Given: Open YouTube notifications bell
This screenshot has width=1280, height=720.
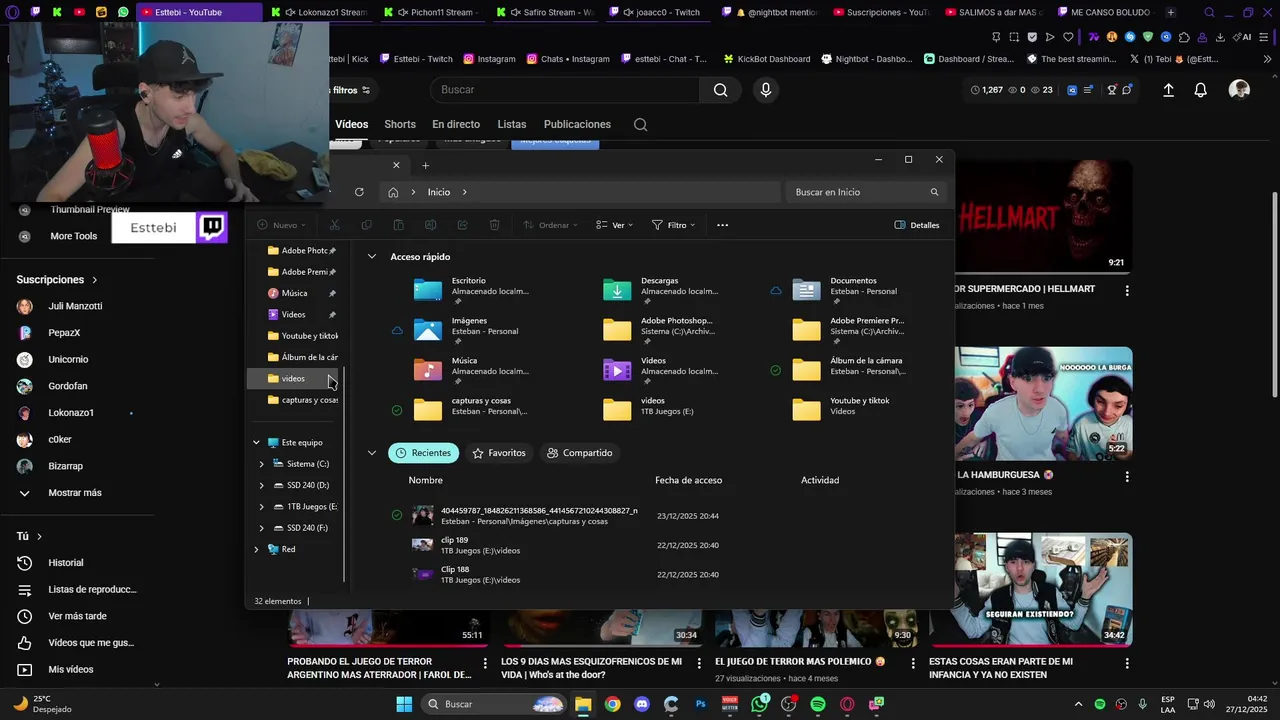Looking at the screenshot, I should (x=1200, y=90).
